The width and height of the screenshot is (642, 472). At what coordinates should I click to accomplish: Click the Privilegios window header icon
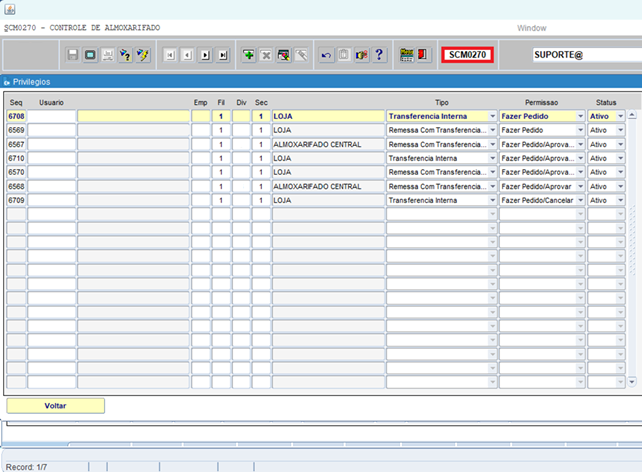tap(7, 82)
